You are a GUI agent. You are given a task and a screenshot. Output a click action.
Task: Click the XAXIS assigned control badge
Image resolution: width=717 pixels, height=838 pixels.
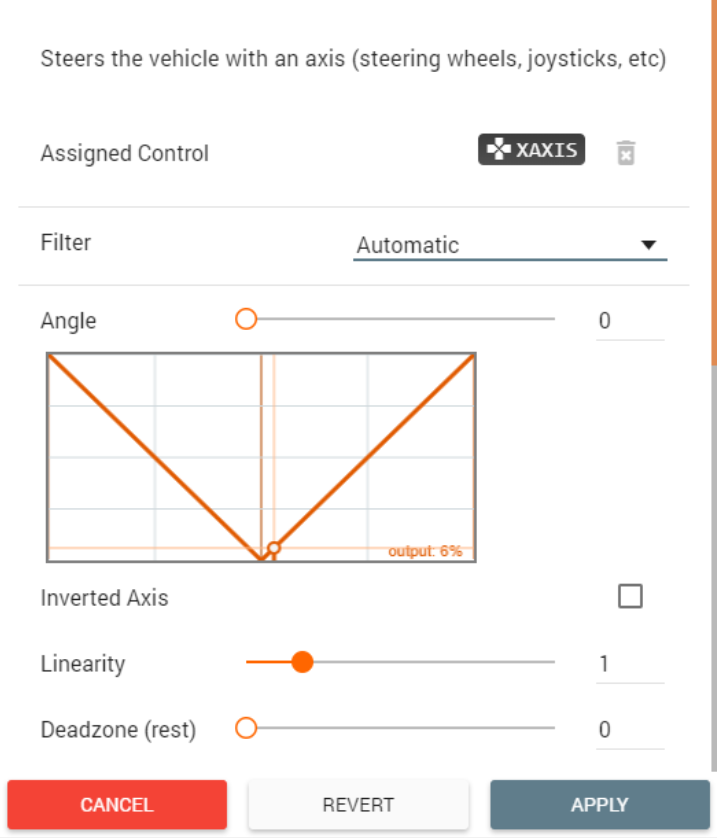(x=531, y=150)
